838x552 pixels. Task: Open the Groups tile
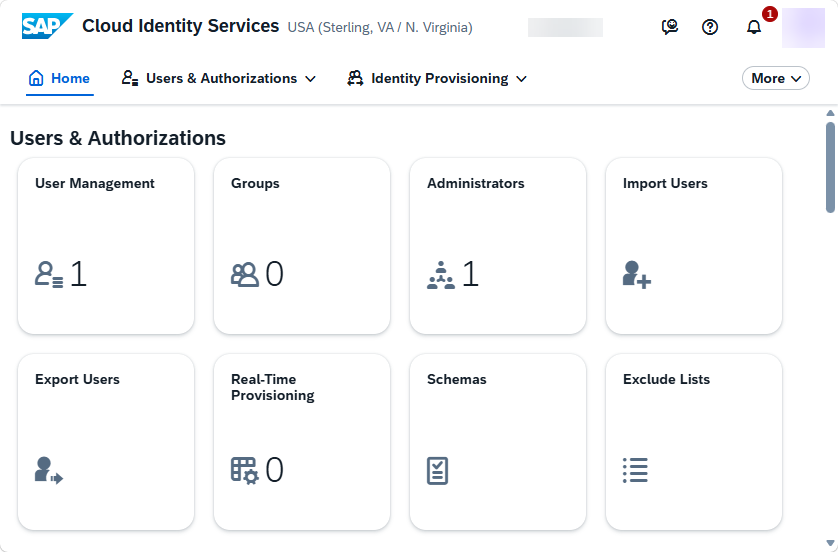pyautogui.click(x=302, y=246)
